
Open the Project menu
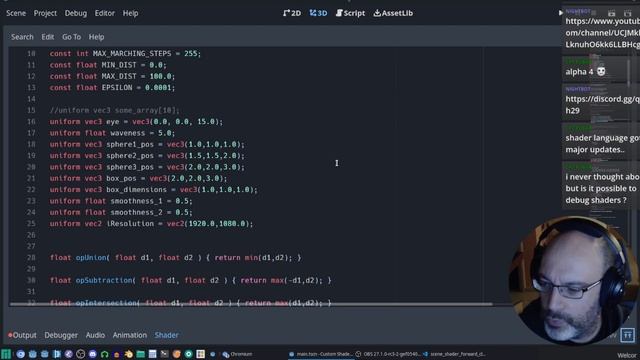[x=45, y=13]
